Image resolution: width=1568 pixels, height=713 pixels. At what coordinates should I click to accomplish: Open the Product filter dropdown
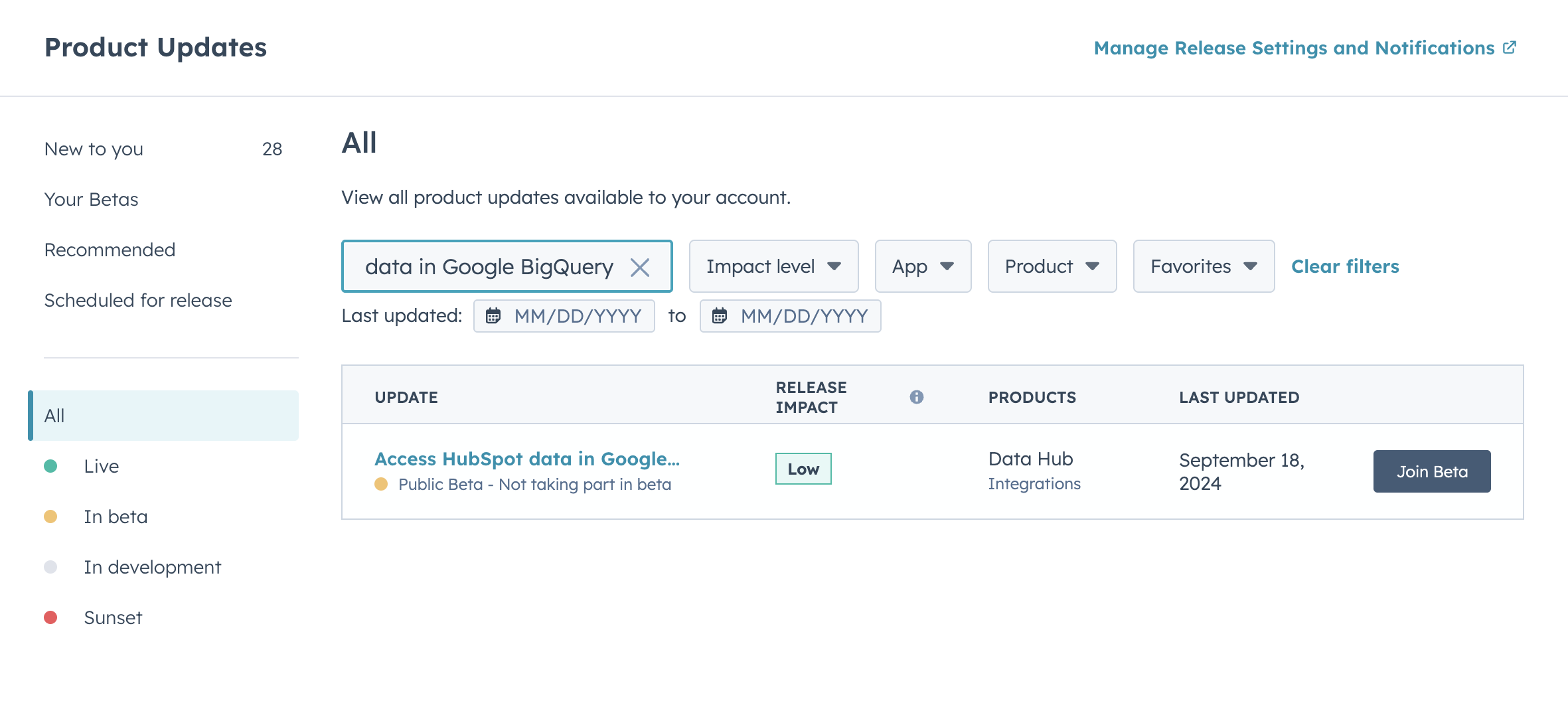coord(1052,266)
